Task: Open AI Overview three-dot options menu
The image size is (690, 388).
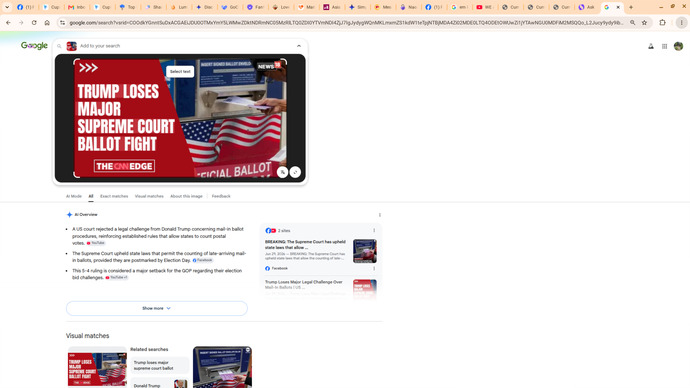Action: coord(380,215)
